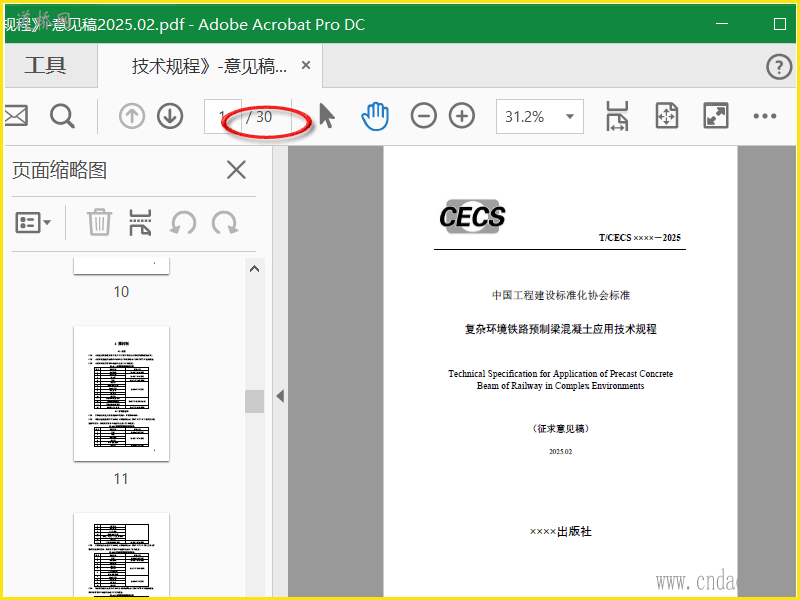Image resolution: width=800 pixels, height=600 pixels.
Task: Click 'Technical Specification for Application' line
Action: [x=560, y=373]
